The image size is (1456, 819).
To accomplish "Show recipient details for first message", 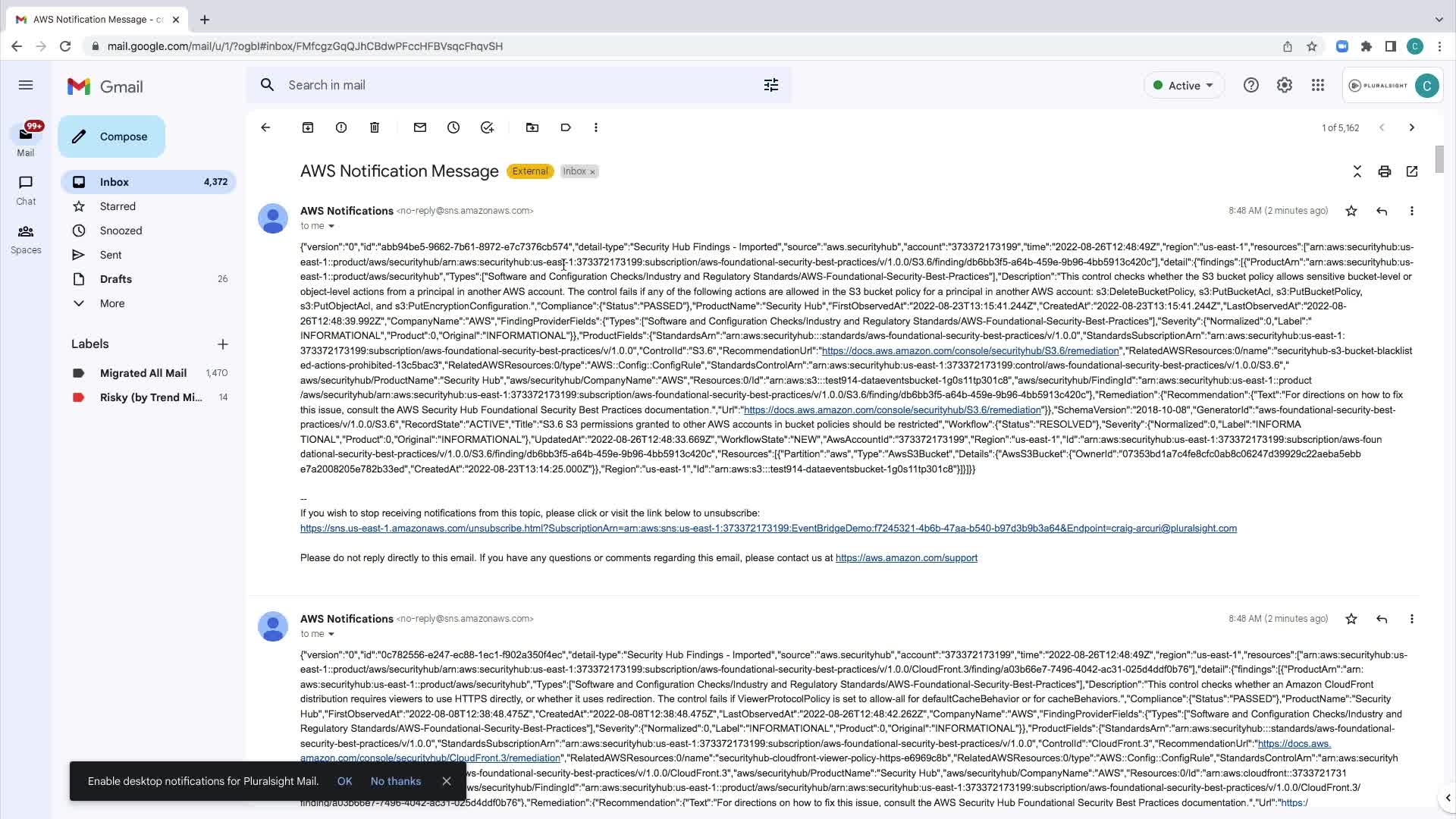I will (331, 226).
